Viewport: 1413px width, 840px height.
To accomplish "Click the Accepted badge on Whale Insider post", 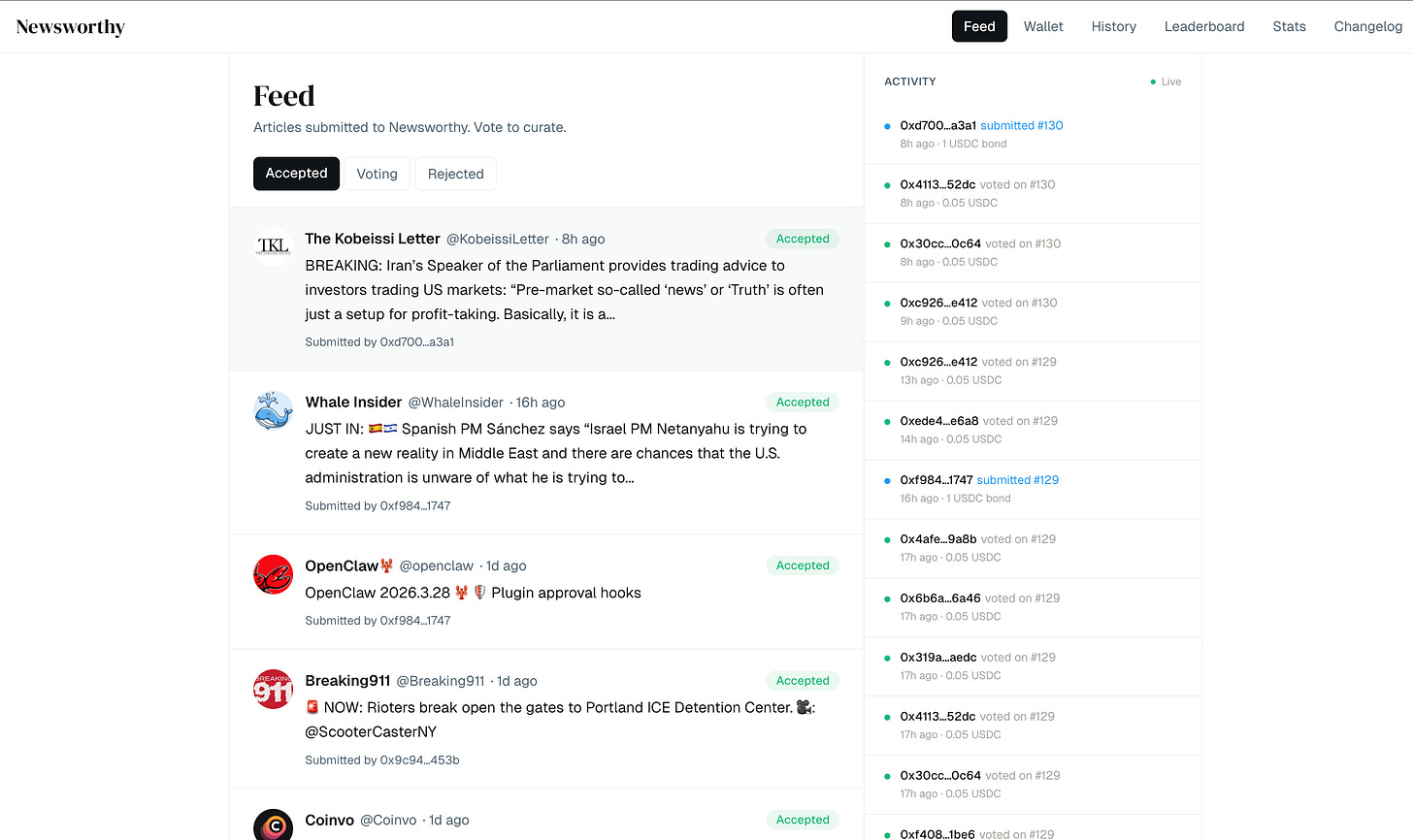I will 803,402.
